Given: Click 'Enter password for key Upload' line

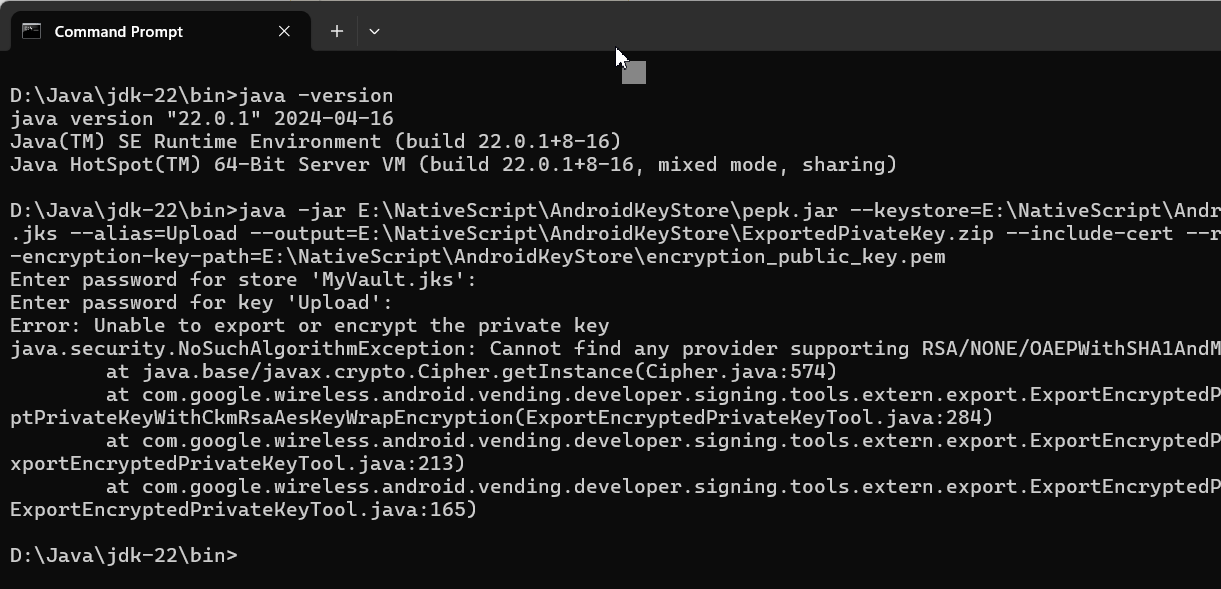Looking at the screenshot, I should (x=200, y=303).
